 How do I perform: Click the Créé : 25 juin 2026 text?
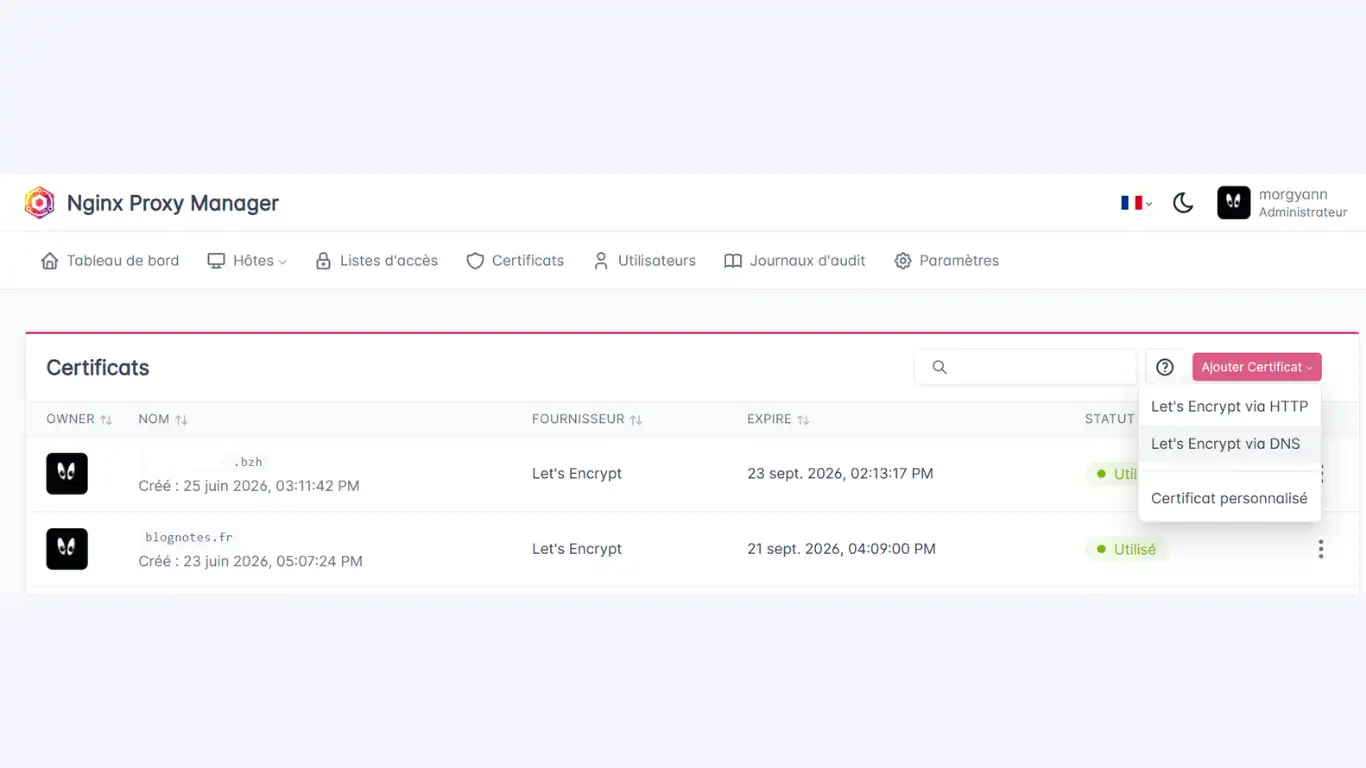point(249,486)
